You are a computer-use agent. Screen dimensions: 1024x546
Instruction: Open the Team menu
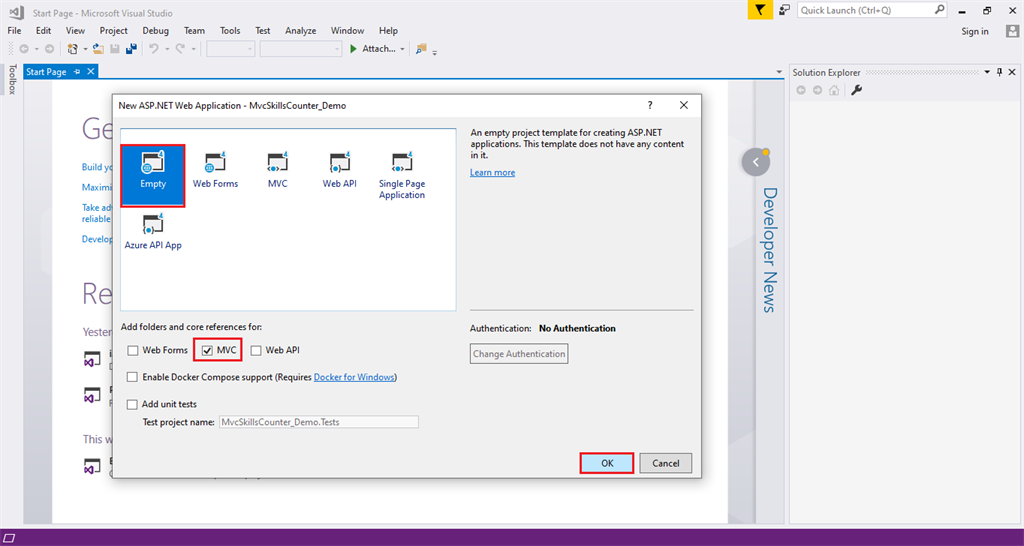[194, 31]
